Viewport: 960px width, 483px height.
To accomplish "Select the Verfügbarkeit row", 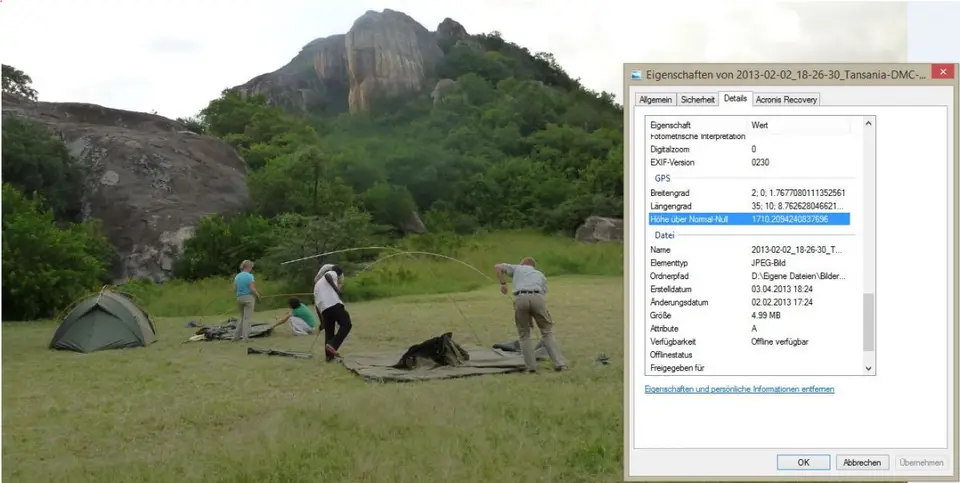I will [749, 342].
